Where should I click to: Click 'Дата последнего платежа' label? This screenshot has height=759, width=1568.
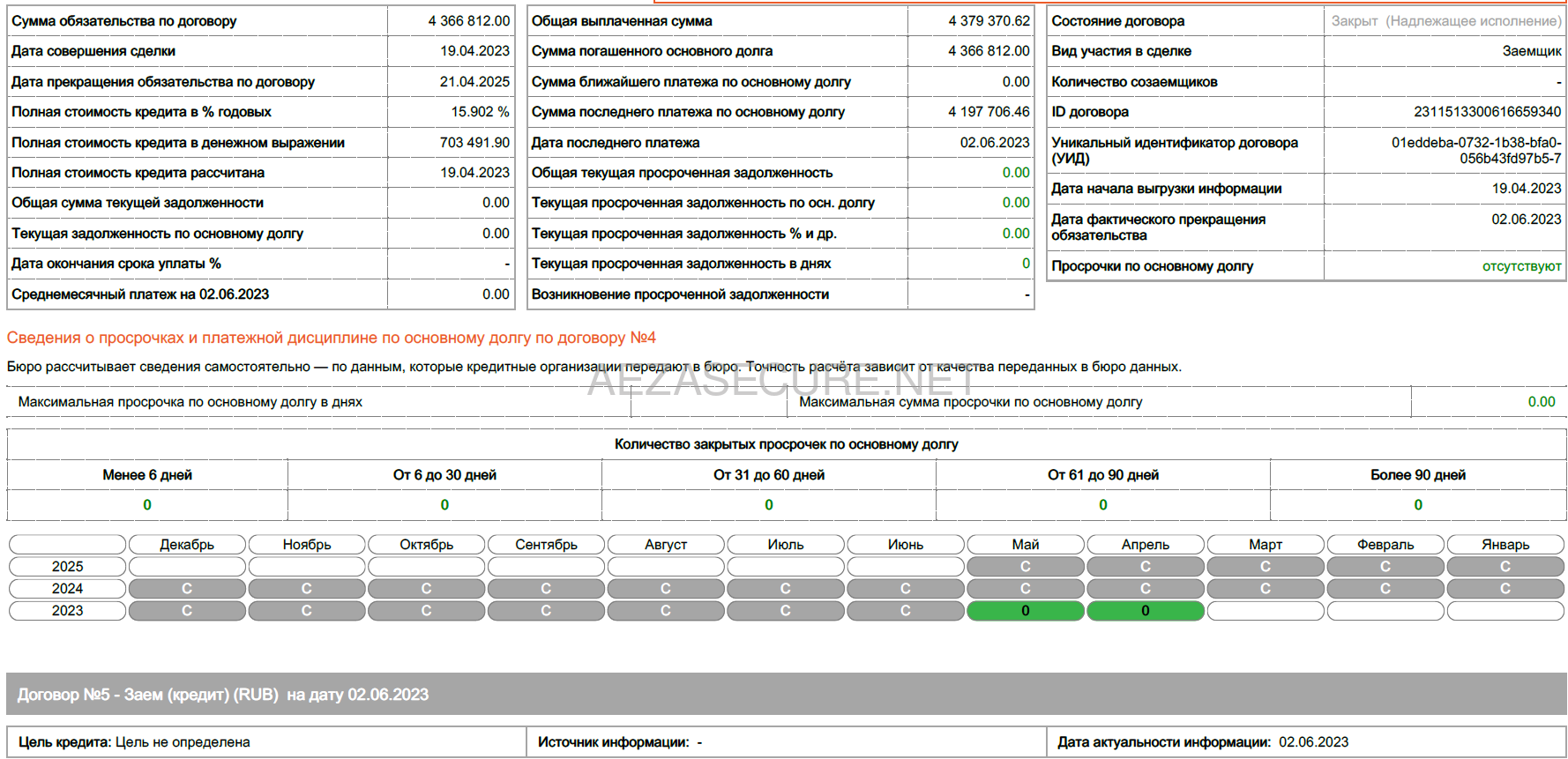point(616,143)
